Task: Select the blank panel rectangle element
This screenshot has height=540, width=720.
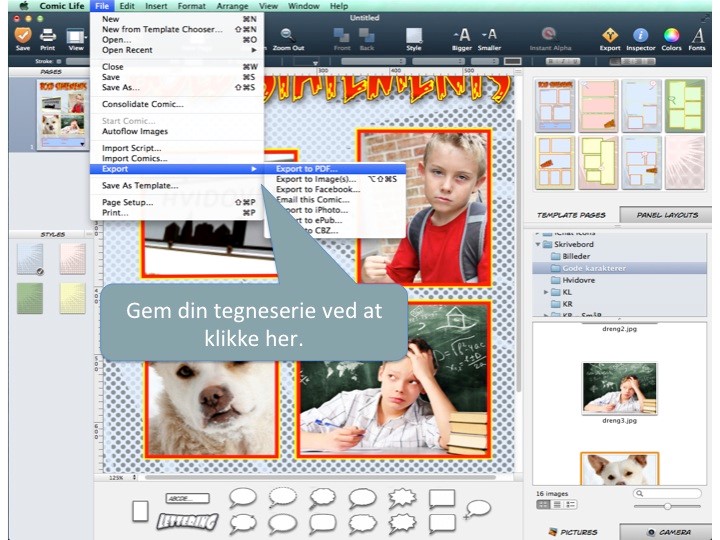Action: [x=140, y=511]
